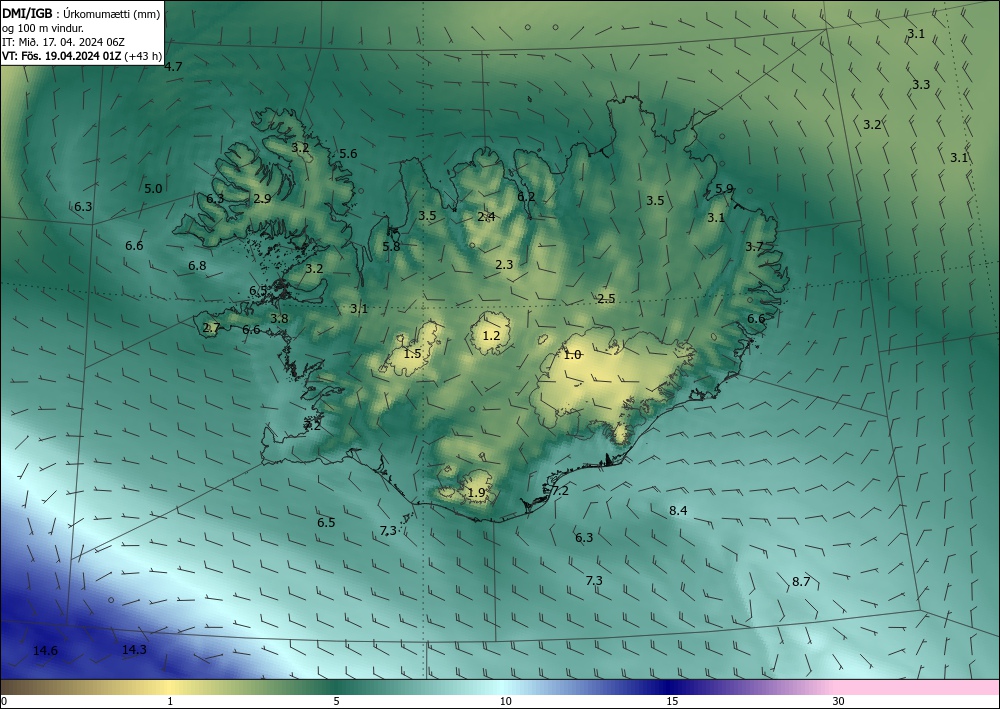The height and width of the screenshot is (709, 1000).
Task: Click the 1.0 value on the large glacier
Action: 572,355
